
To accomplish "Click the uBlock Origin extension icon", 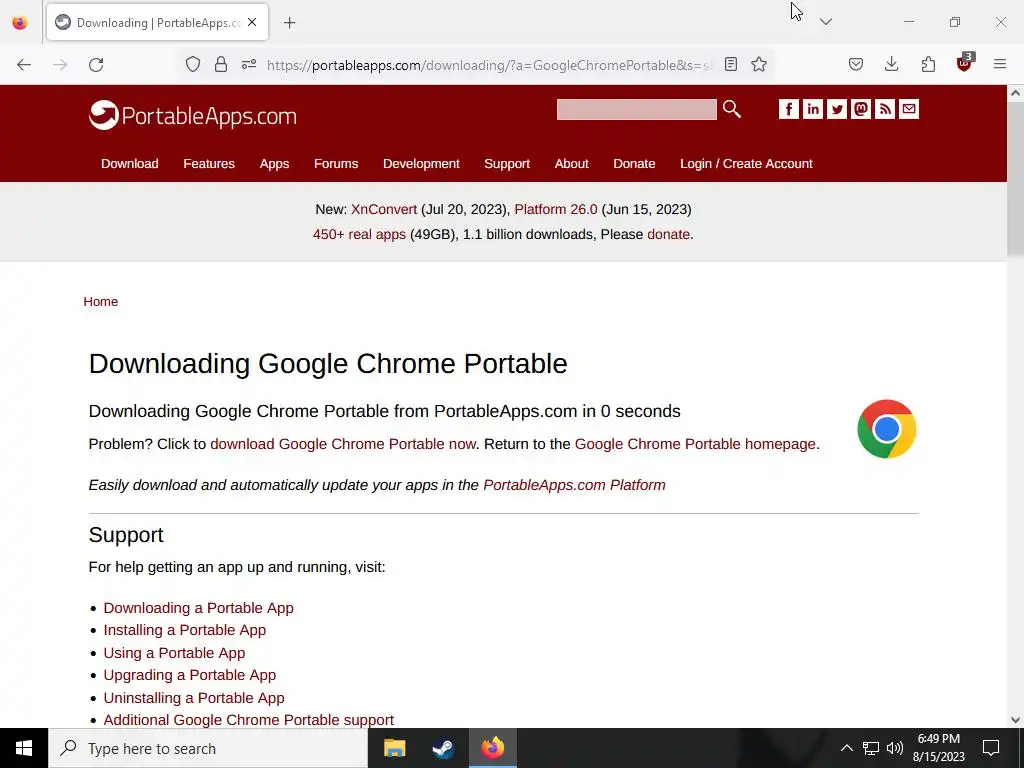I will [964, 63].
